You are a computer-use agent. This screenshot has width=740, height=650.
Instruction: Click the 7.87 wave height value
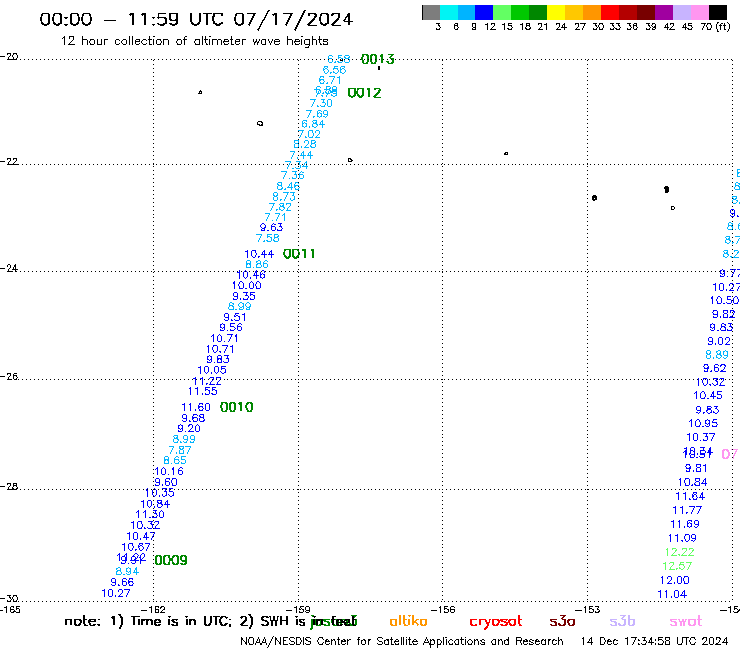pyautogui.click(x=180, y=450)
